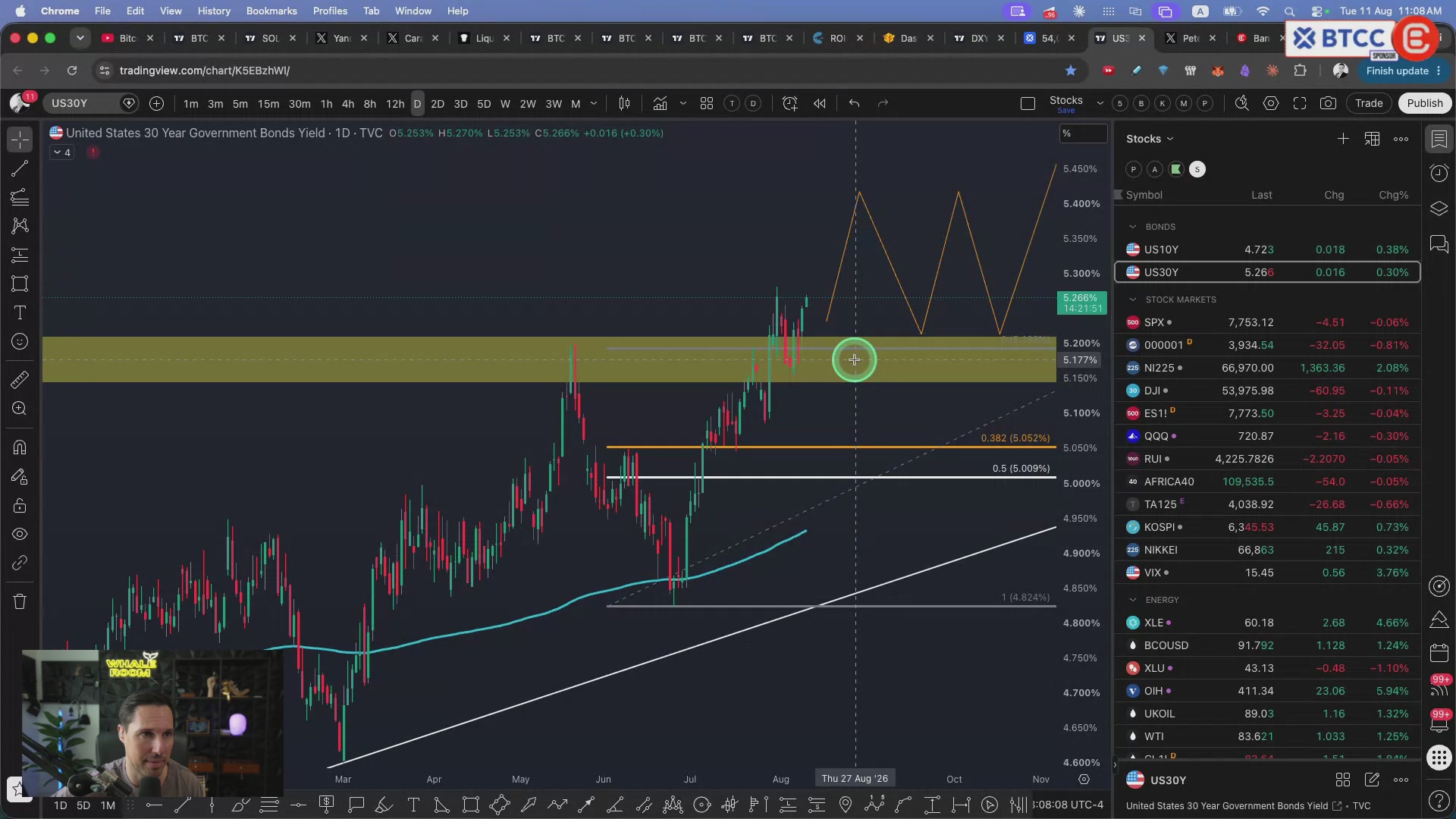The height and width of the screenshot is (819, 1456).
Task: Toggle hide all drawings eye icon
Action: pyautogui.click(x=20, y=535)
